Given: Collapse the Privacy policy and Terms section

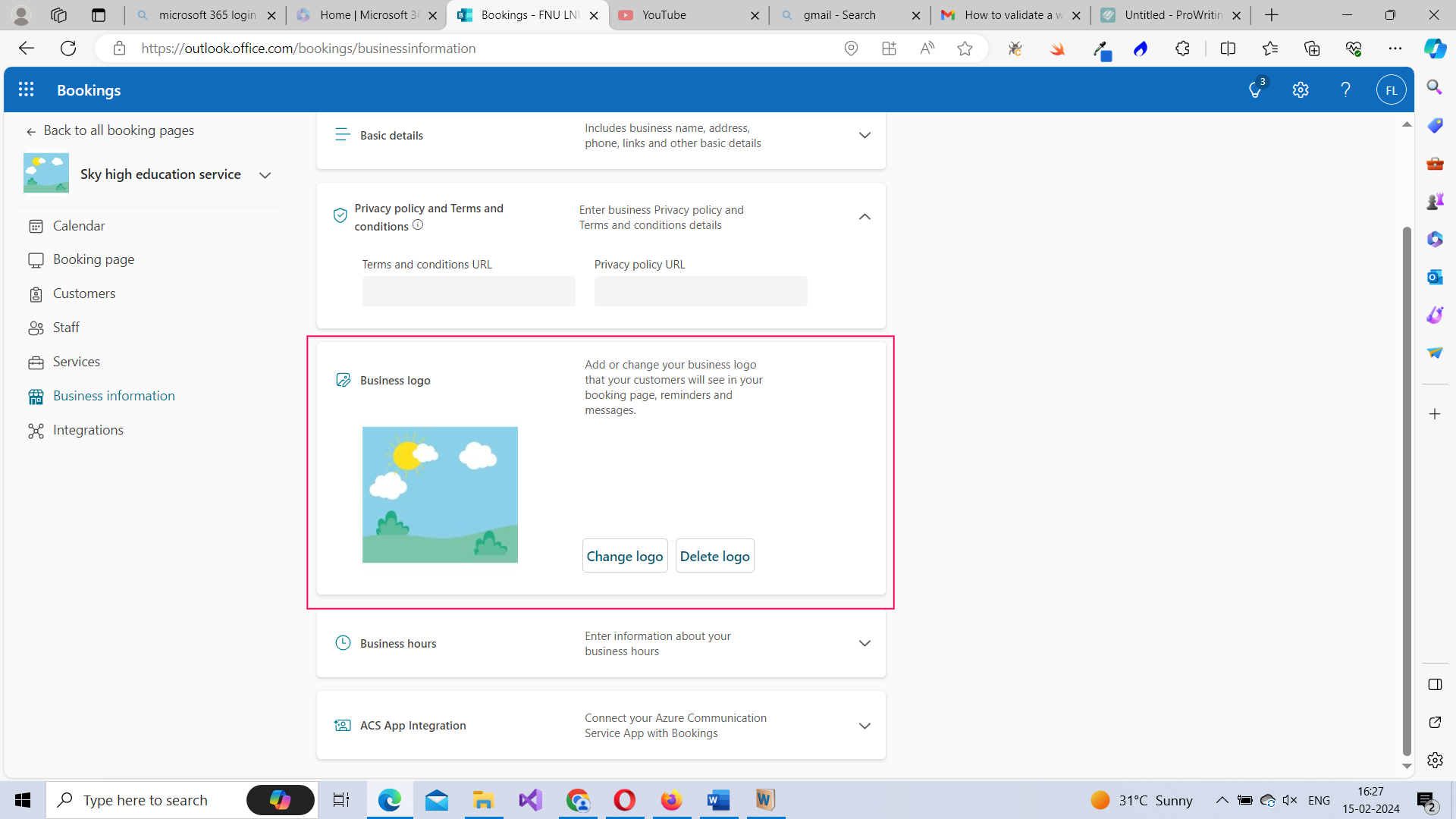Looking at the screenshot, I should [x=864, y=217].
